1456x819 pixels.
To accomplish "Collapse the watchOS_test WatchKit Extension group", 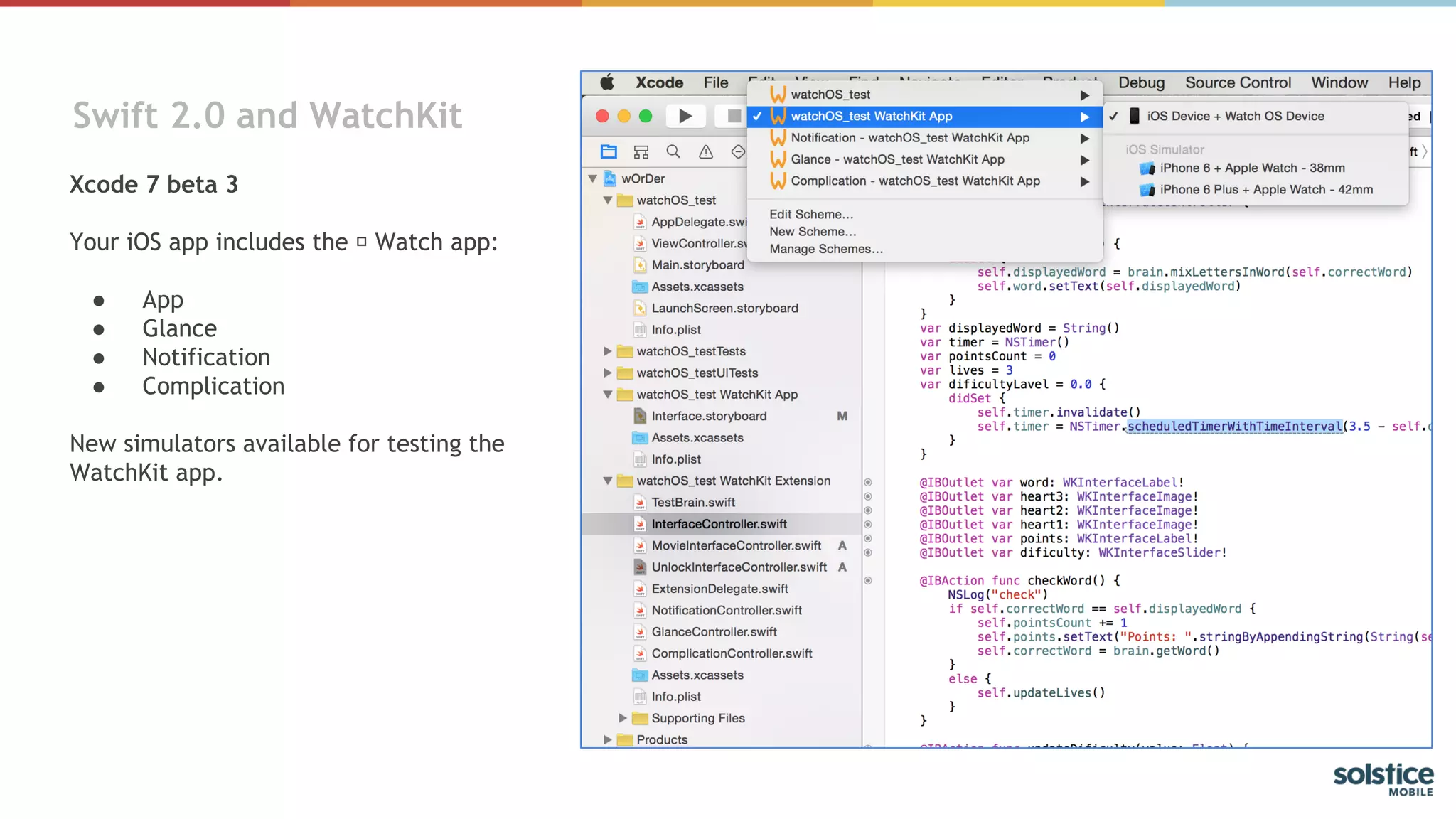I will pos(608,481).
